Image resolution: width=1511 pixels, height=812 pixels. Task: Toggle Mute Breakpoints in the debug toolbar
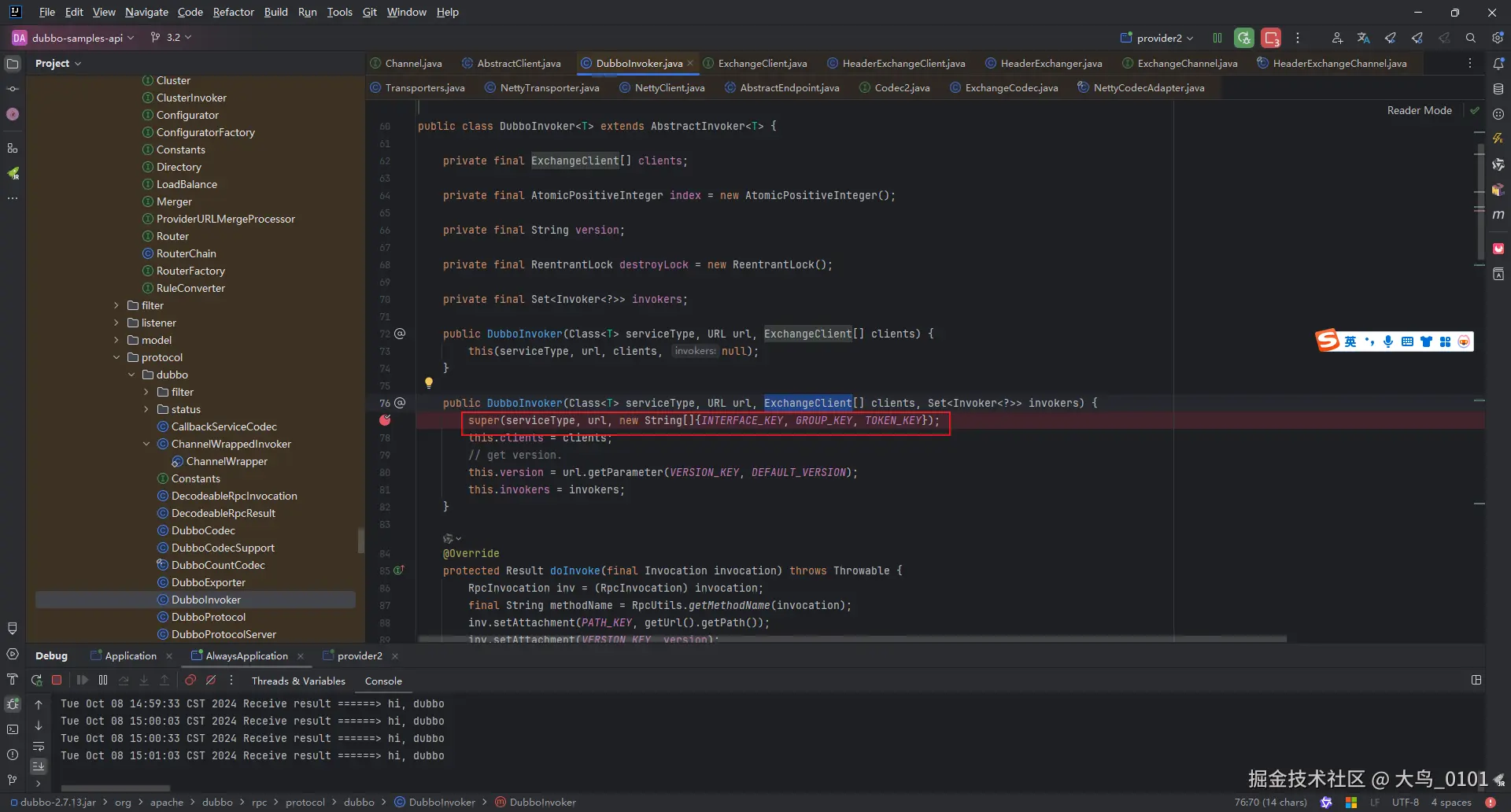tap(211, 681)
